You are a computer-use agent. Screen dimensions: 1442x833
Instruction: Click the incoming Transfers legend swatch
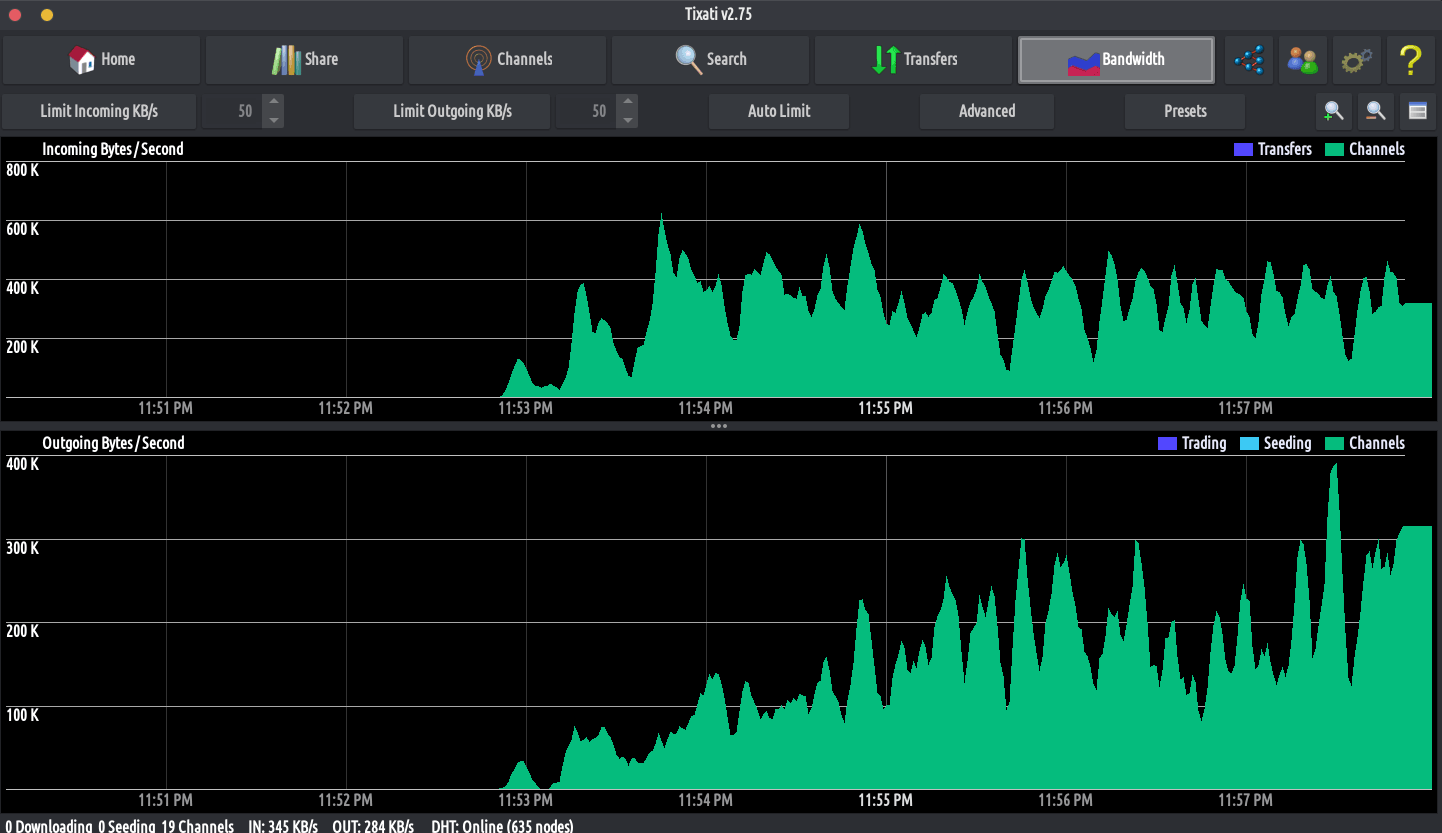pyautogui.click(x=1243, y=149)
